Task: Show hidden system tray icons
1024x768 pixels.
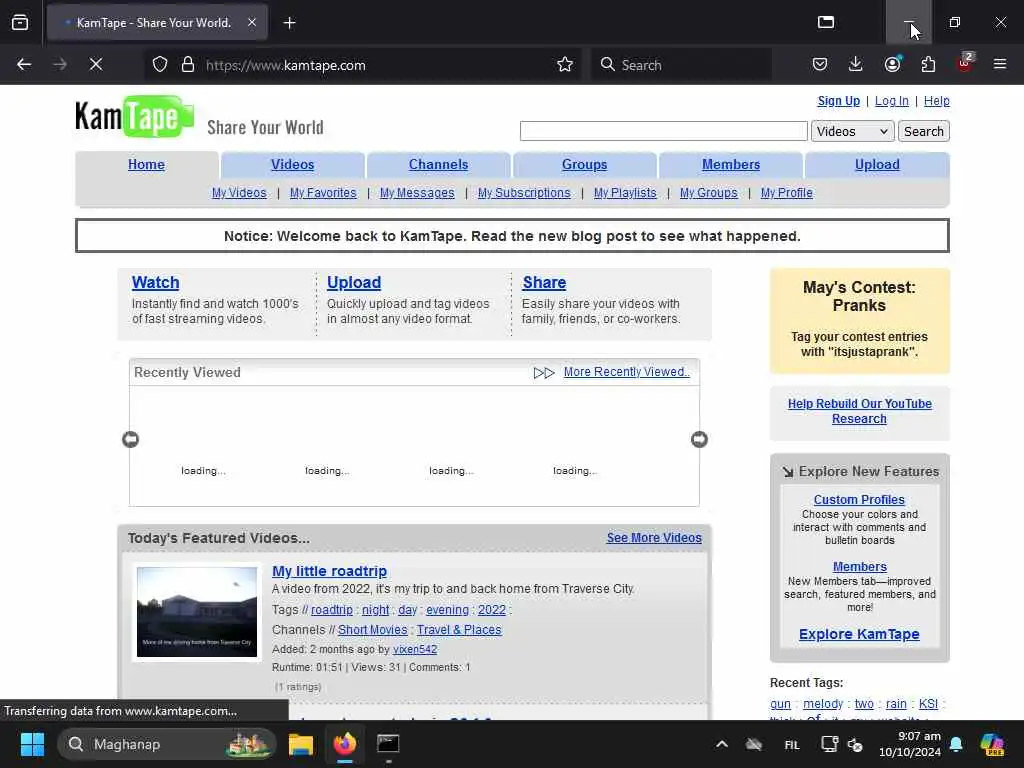Action: (722, 744)
